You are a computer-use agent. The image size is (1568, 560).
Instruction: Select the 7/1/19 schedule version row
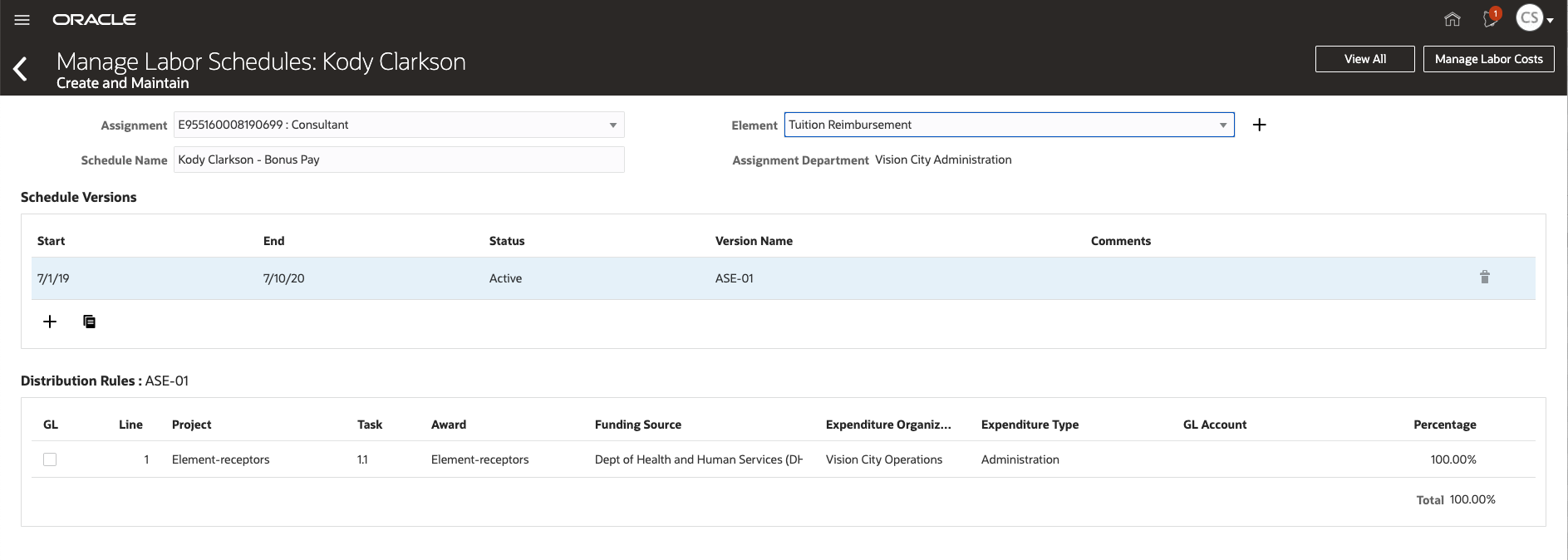pyautogui.click(x=53, y=278)
